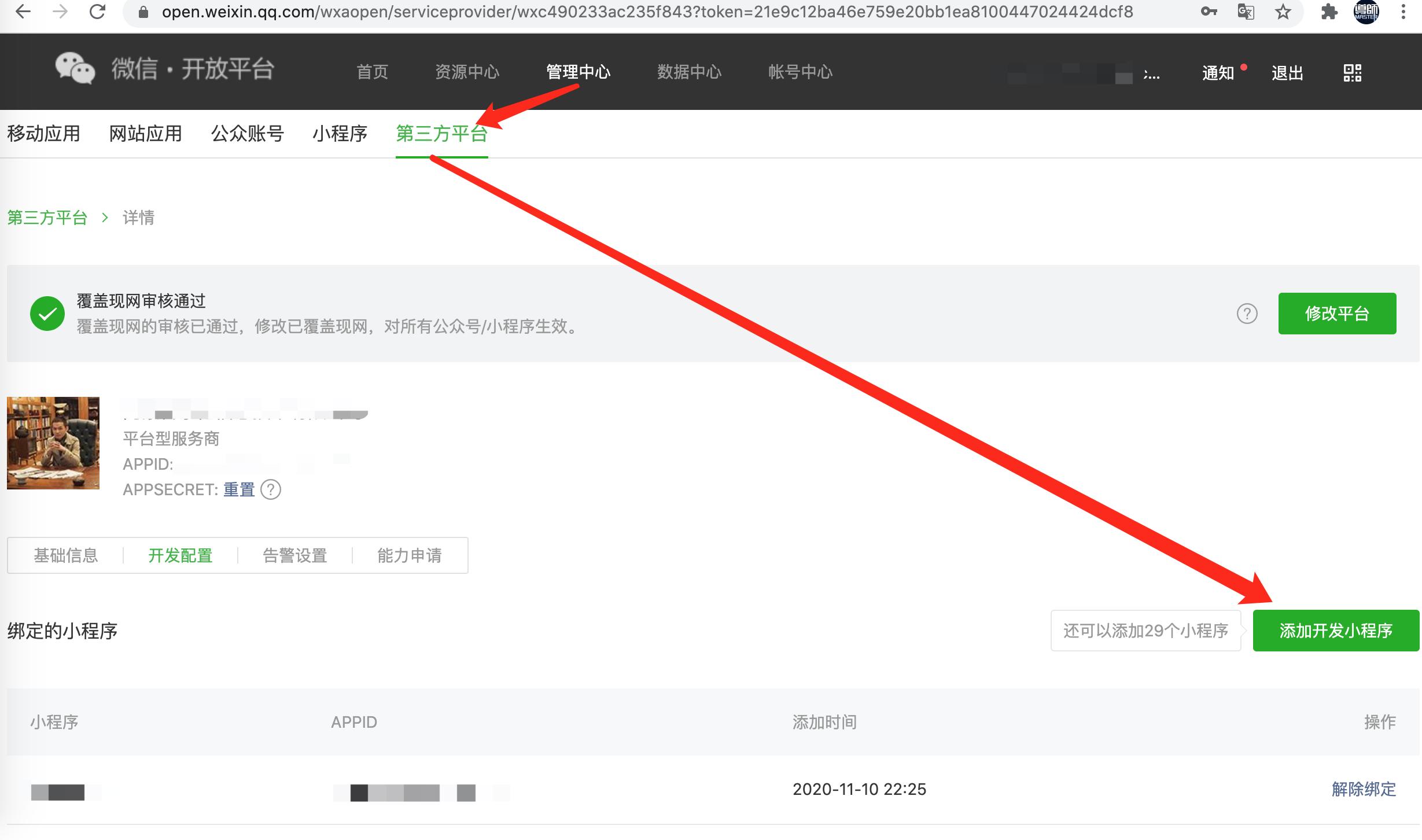Click the help icon beside 修改平台
1422x840 pixels.
coord(1247,314)
